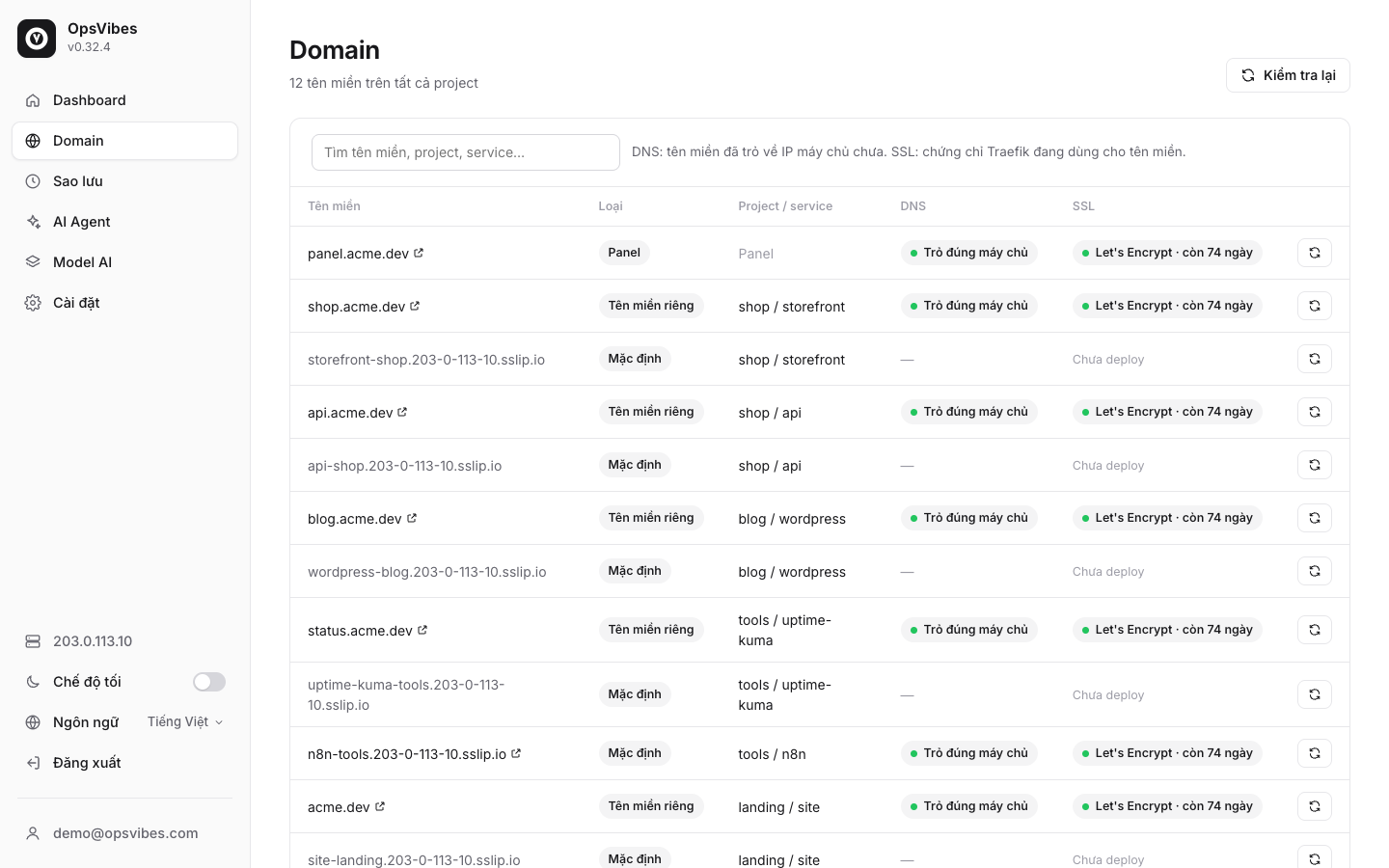Open Cài đặt settings

click(124, 303)
